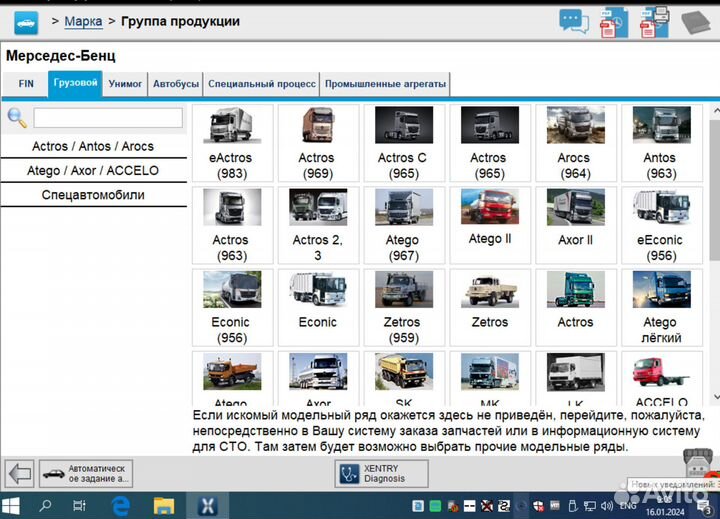Open the notification center icon
The image size is (720, 519).
point(703,507)
